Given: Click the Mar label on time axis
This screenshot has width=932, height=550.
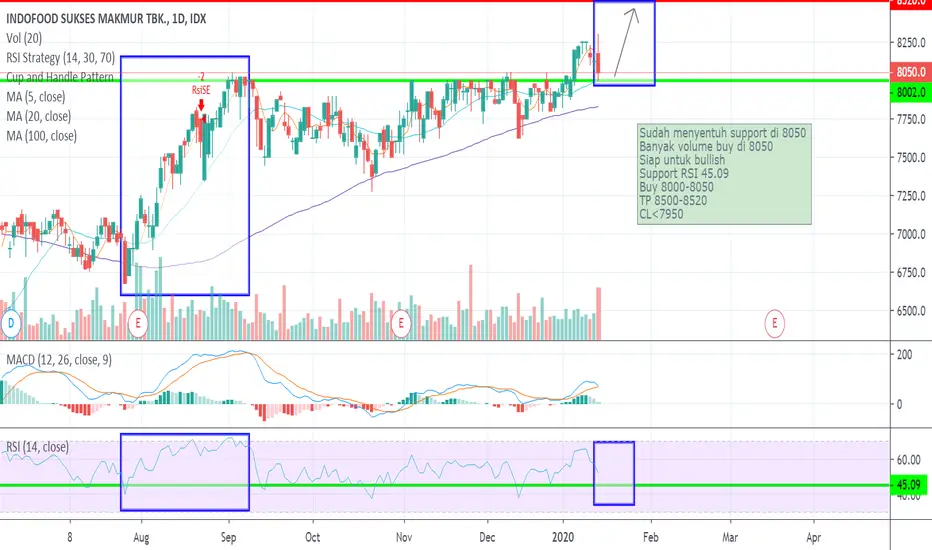Looking at the screenshot, I should click(730, 538).
